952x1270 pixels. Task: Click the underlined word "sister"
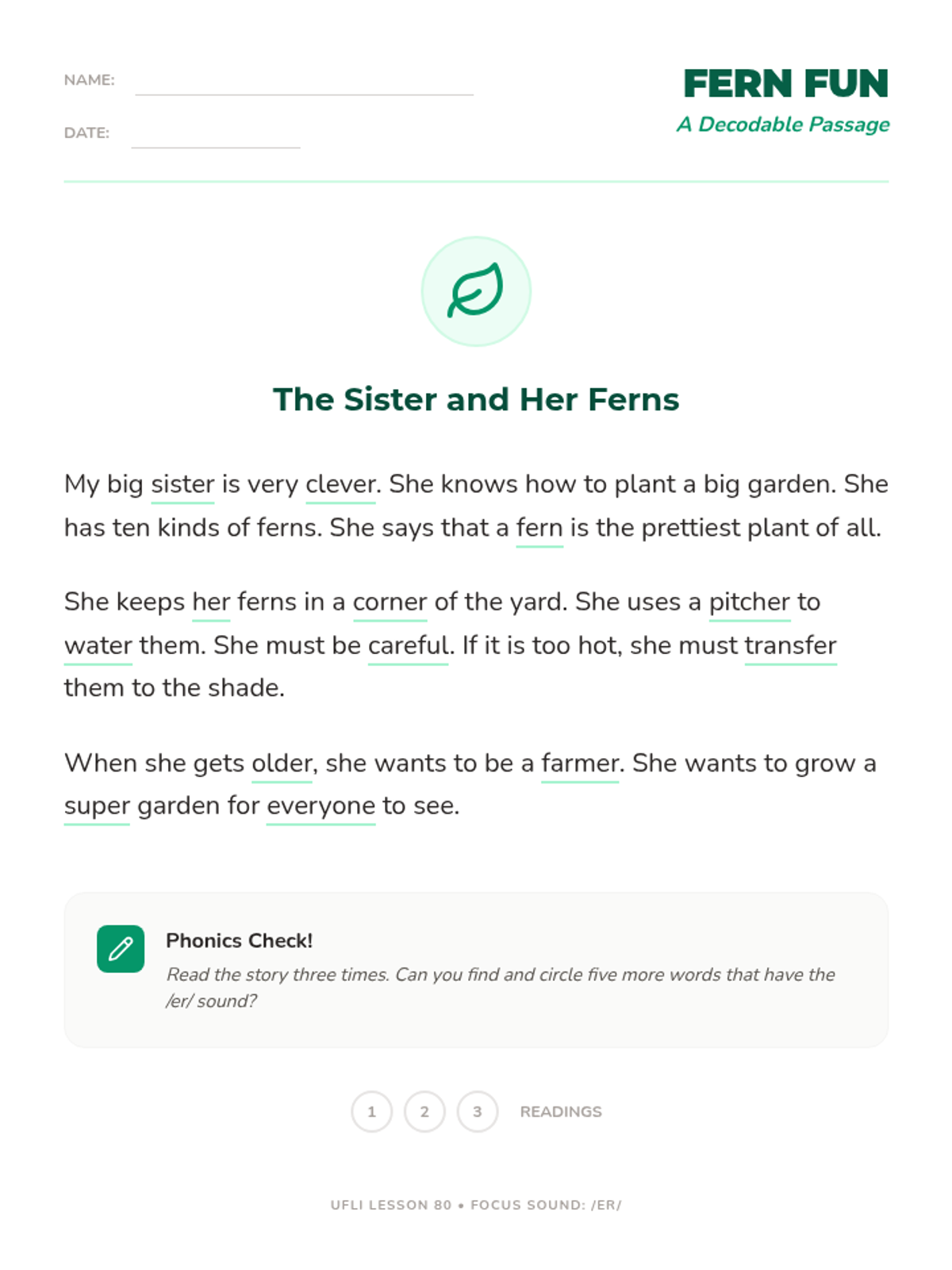click(x=182, y=484)
